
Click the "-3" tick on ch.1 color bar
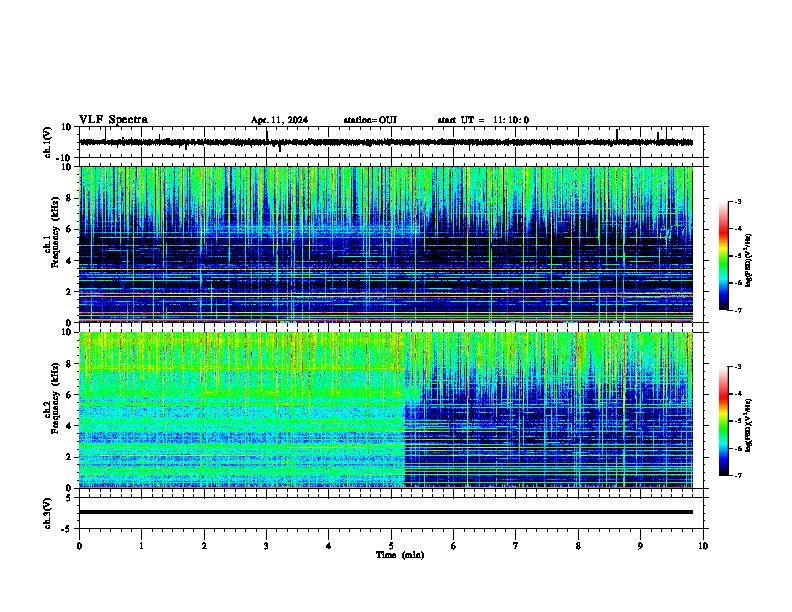tap(738, 202)
